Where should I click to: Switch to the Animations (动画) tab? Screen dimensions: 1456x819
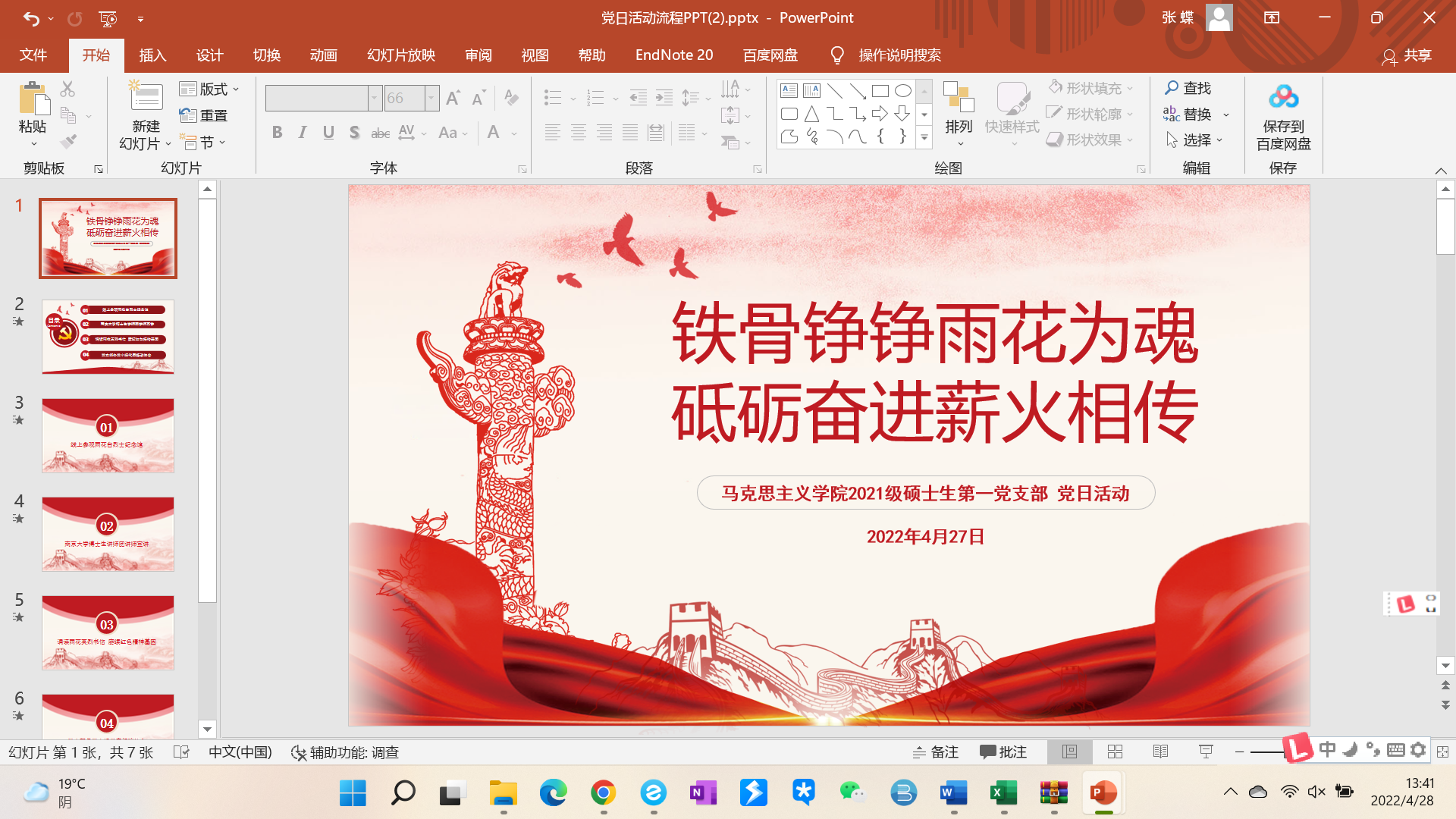click(x=323, y=55)
